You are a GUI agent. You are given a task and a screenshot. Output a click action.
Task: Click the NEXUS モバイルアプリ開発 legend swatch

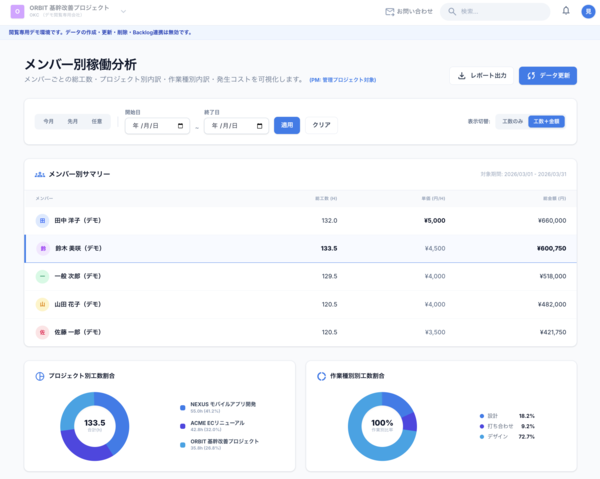[182, 407]
